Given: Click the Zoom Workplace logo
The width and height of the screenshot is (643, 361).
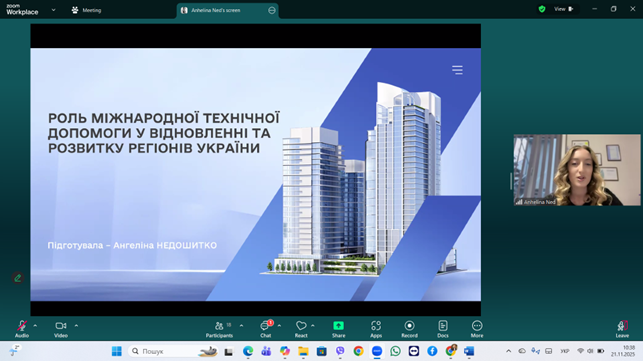Looking at the screenshot, I should (x=22, y=10).
